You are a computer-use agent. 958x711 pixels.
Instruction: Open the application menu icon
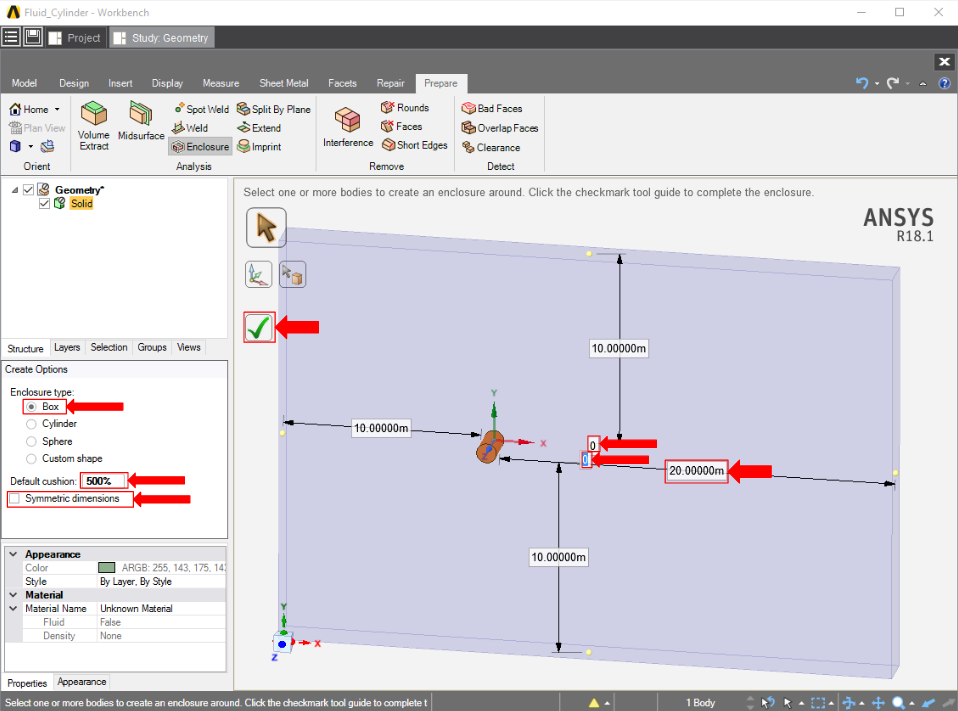[11, 37]
